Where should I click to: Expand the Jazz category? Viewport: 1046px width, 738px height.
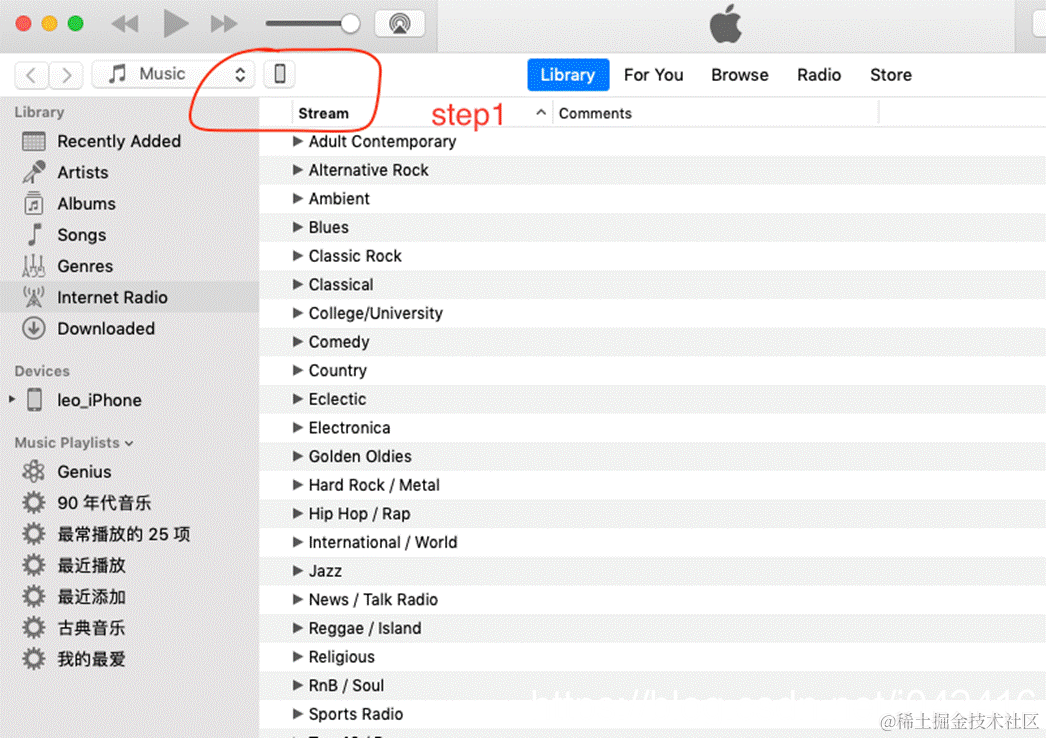[x=298, y=571]
